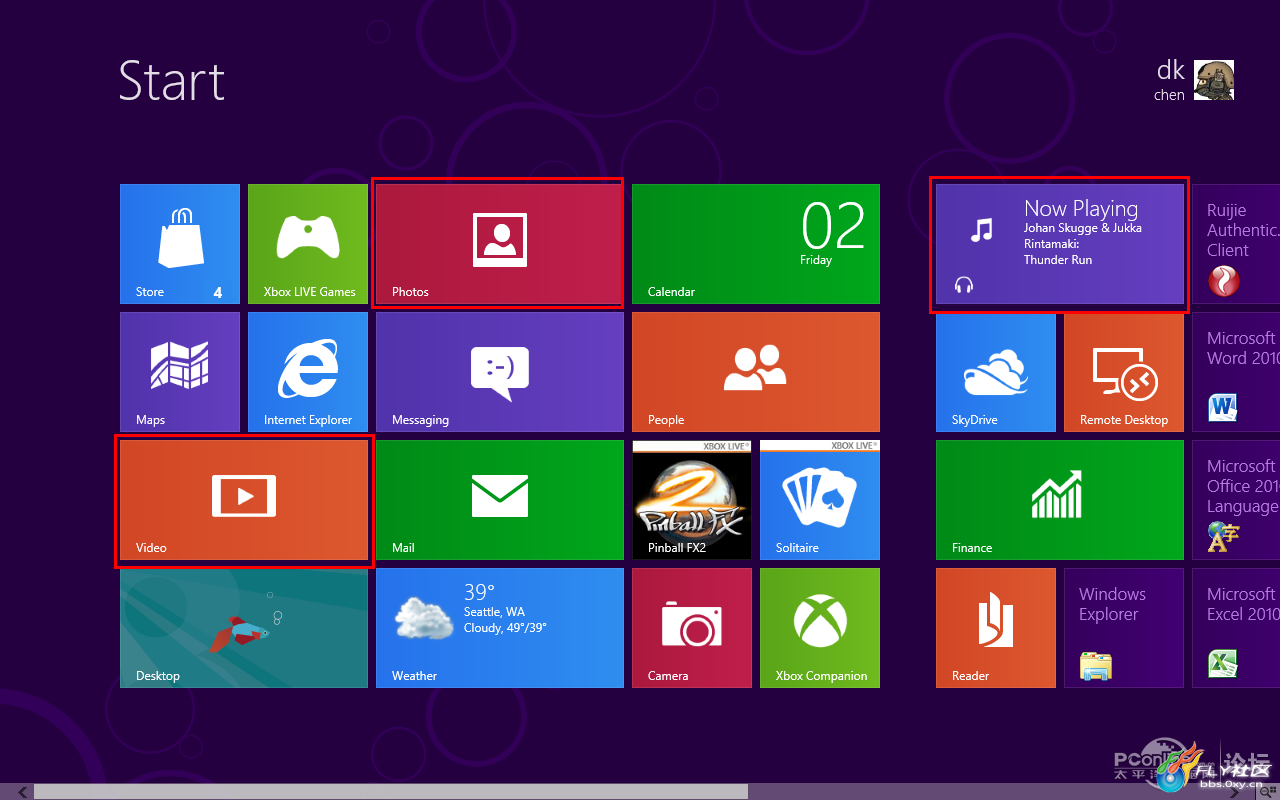Open the SkyDrive tile

[996, 372]
